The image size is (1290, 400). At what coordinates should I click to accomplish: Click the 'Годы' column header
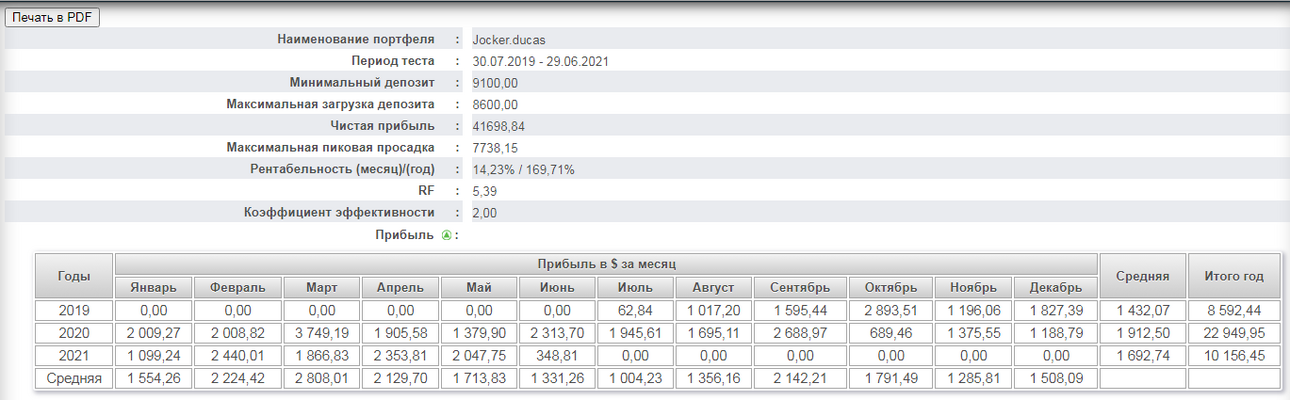pyautogui.click(x=75, y=276)
